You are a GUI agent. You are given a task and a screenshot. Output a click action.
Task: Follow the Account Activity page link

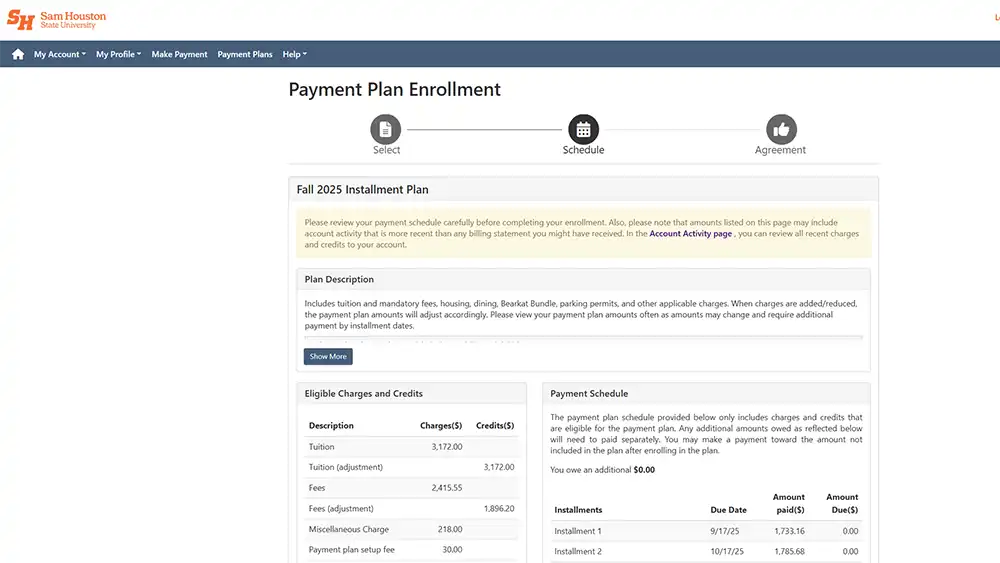[x=690, y=233]
